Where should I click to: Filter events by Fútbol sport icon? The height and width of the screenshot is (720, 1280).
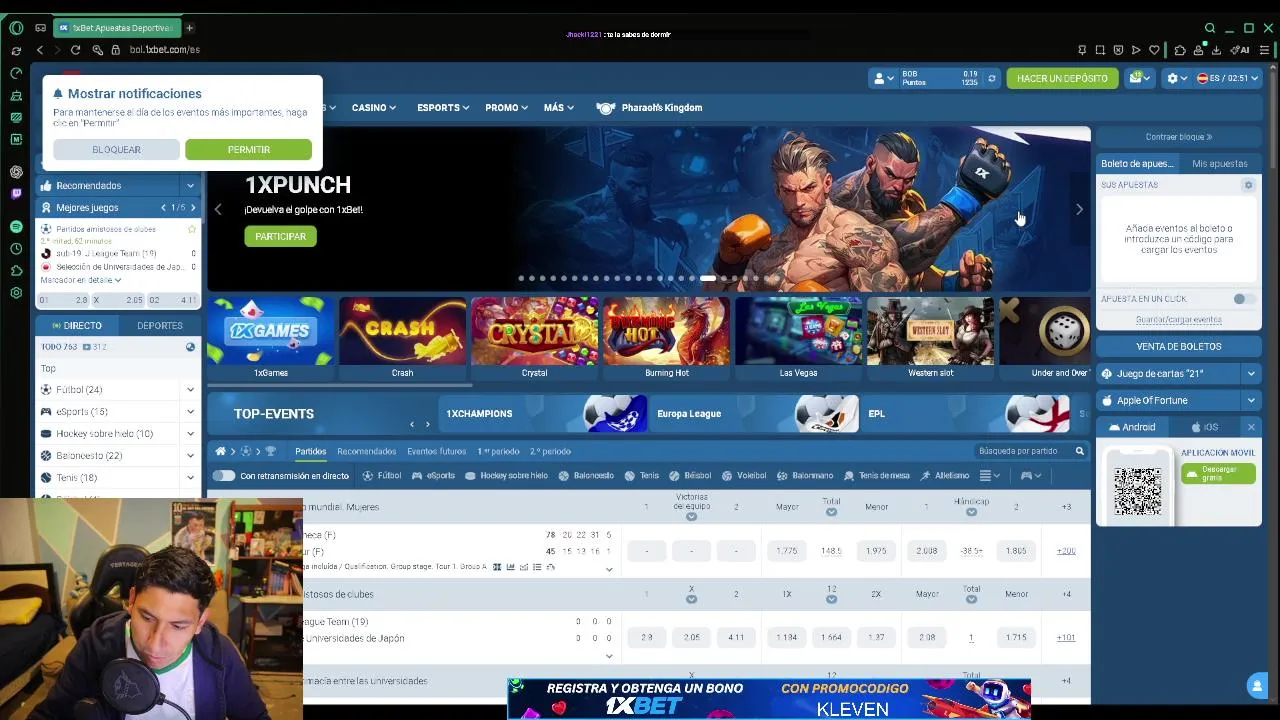tap(382, 476)
